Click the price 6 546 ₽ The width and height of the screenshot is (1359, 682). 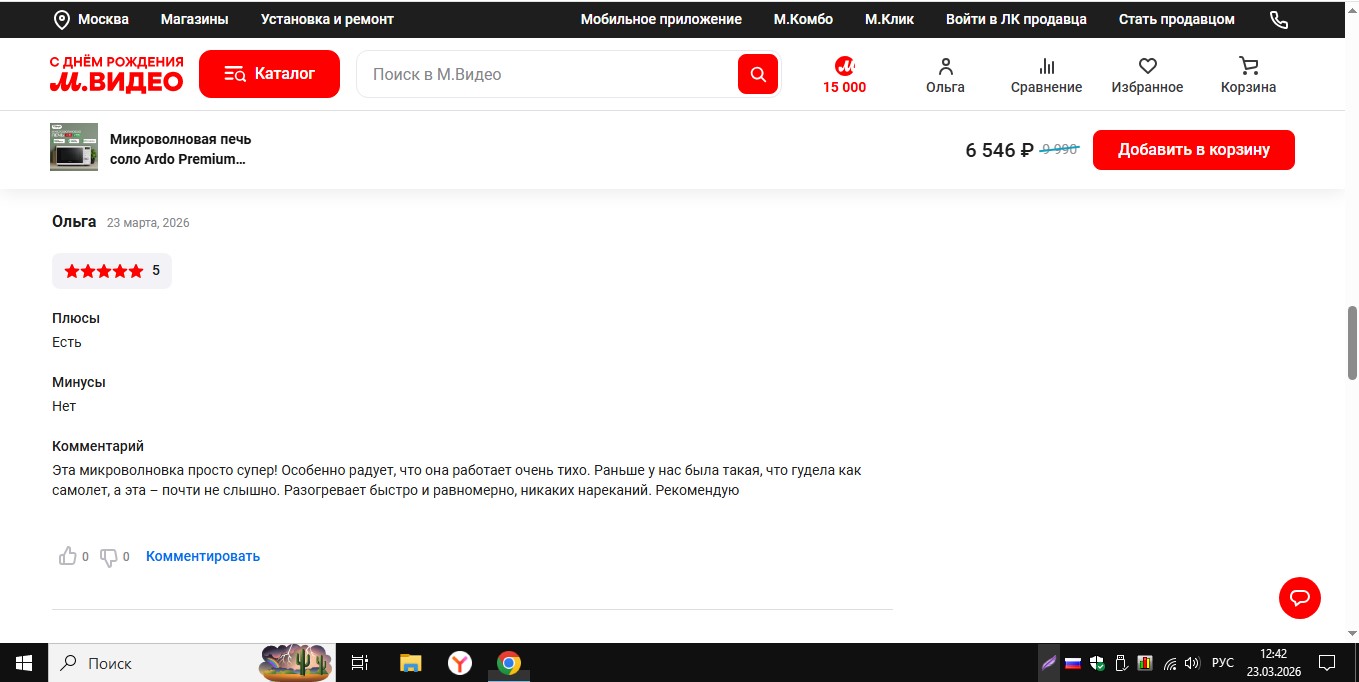point(999,150)
